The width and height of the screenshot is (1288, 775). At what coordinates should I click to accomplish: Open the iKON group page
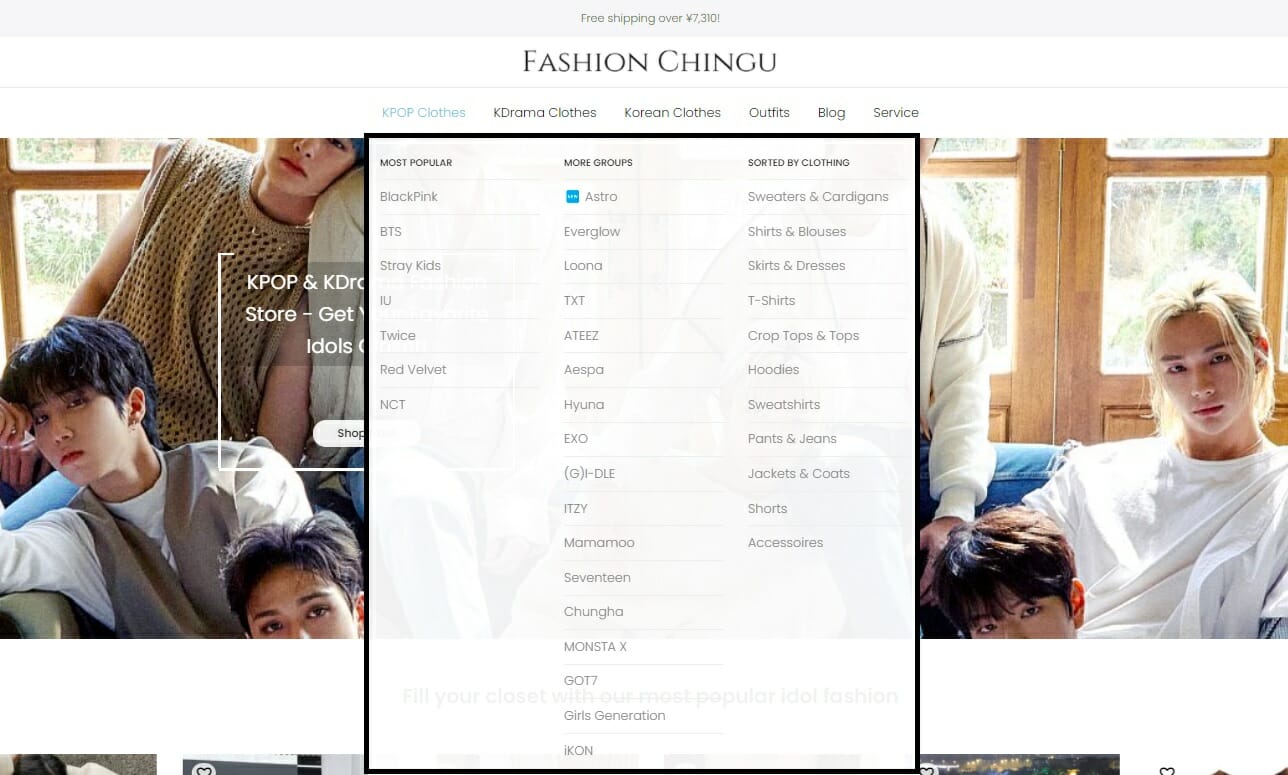pos(578,751)
